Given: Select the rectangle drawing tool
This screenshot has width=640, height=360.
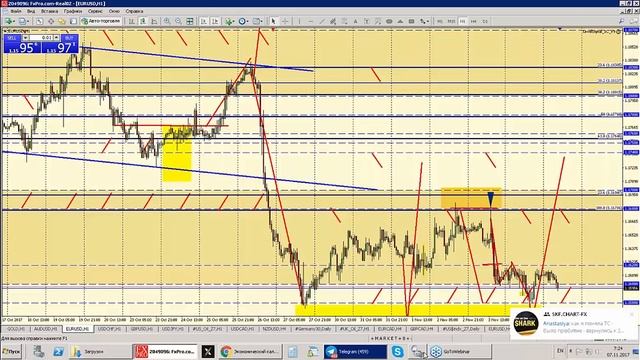Looking at the screenshot, I should coord(411,21).
